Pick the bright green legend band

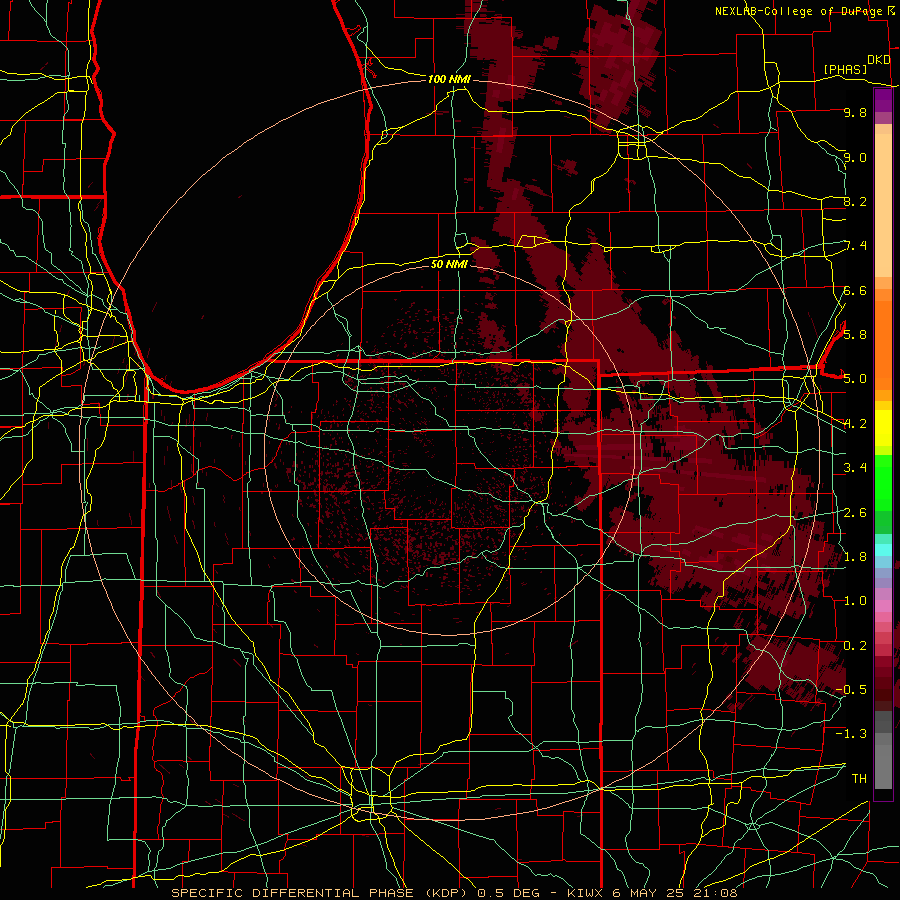(883, 483)
